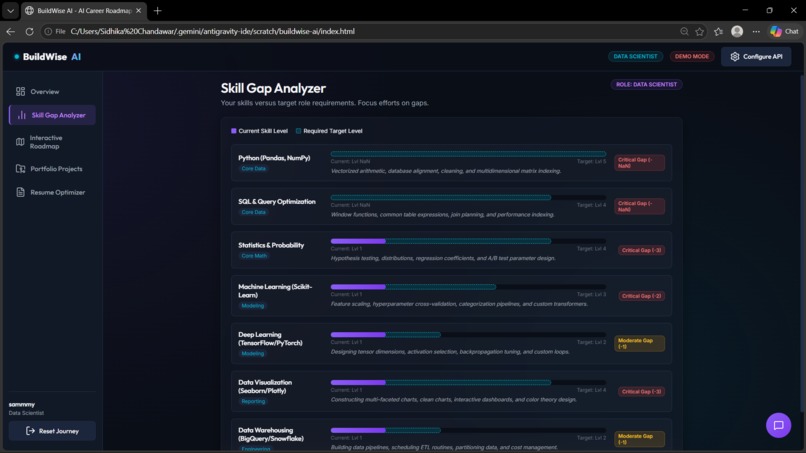Screen dimensions: 806x453
Task: Bookmark page with the star icon
Action: [700, 31]
